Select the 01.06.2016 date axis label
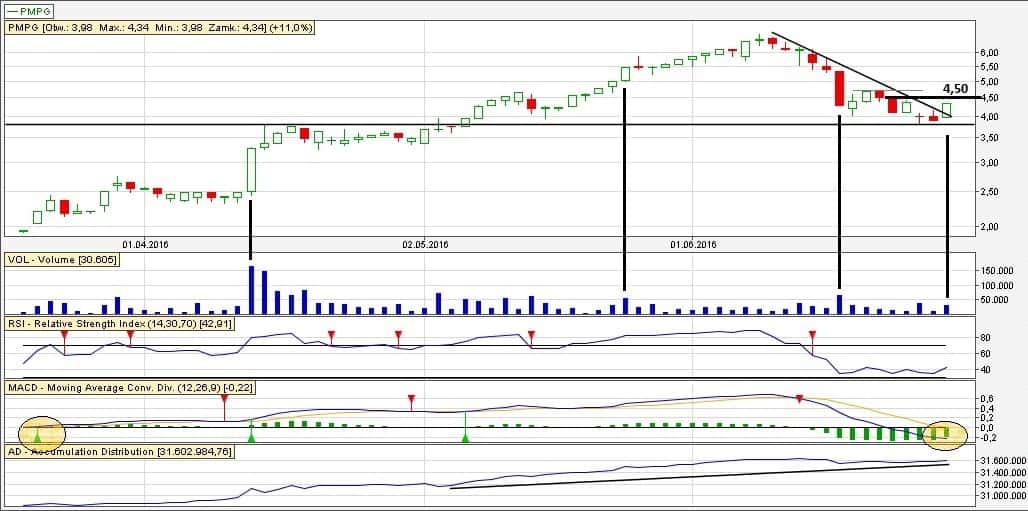Viewport: 1028px width, 511px height. (694, 243)
